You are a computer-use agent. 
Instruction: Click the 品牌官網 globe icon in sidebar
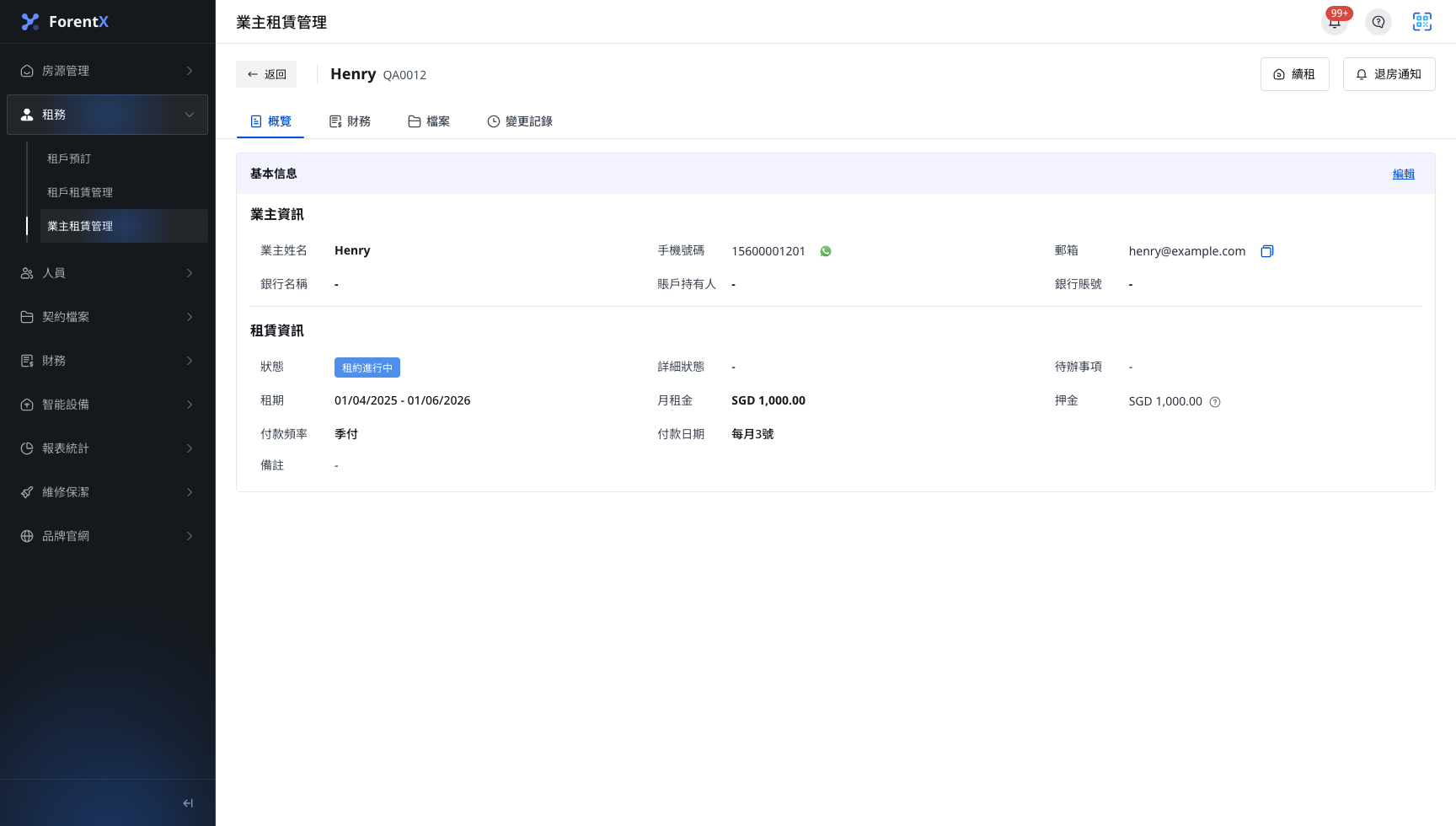coord(27,536)
